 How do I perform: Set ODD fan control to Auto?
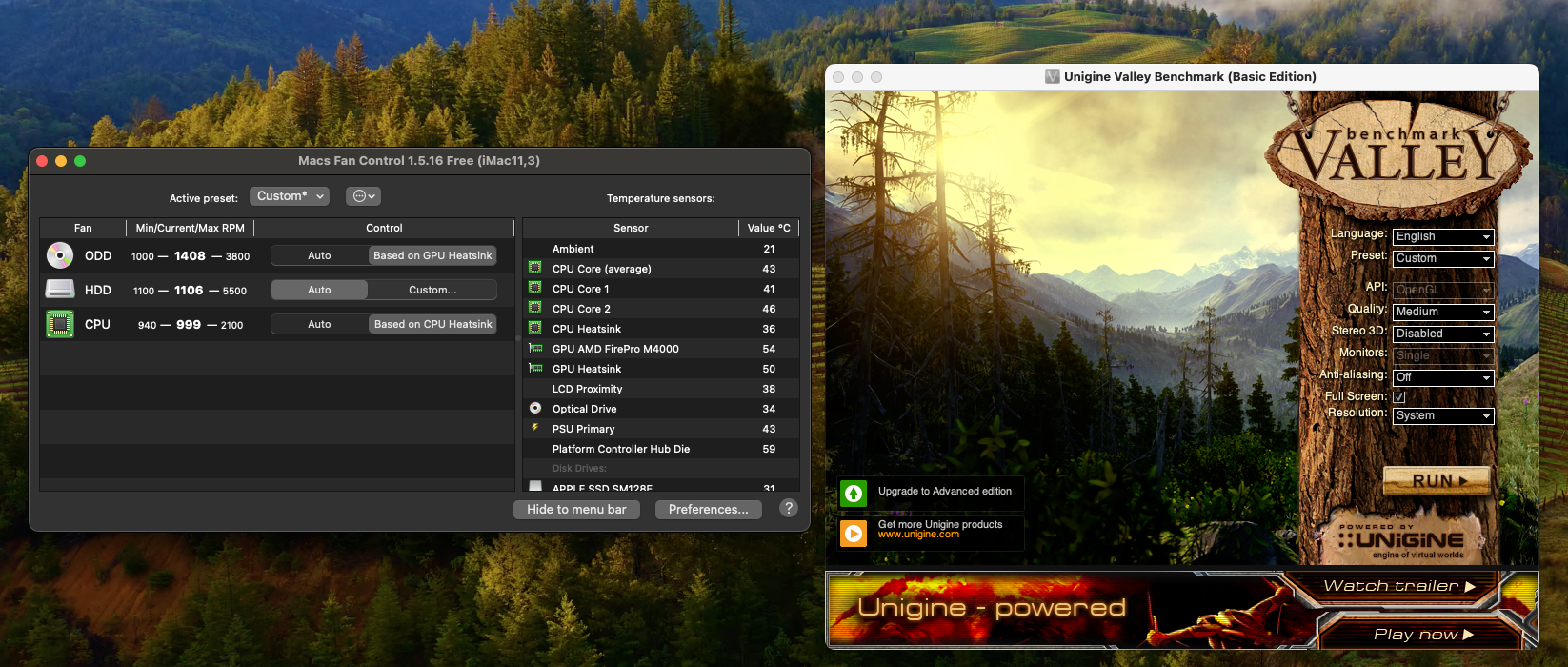[319, 255]
